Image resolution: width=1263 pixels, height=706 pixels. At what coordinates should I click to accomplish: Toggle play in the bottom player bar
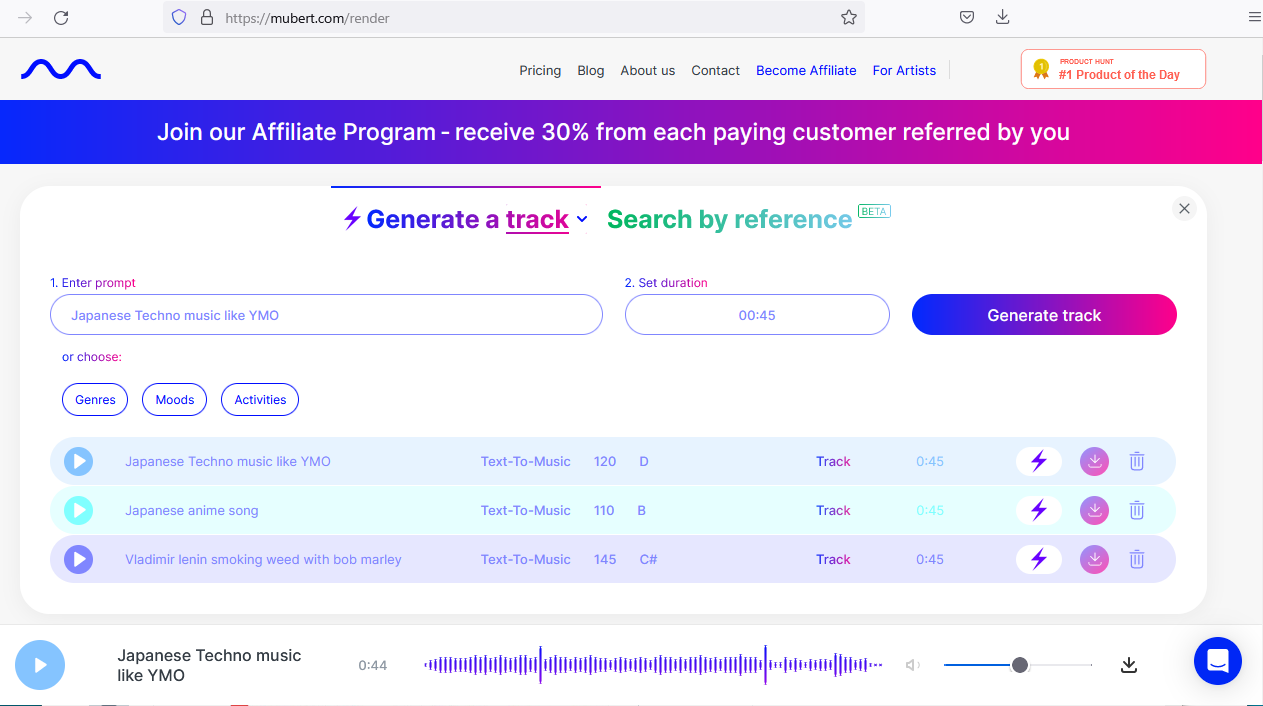click(x=40, y=665)
